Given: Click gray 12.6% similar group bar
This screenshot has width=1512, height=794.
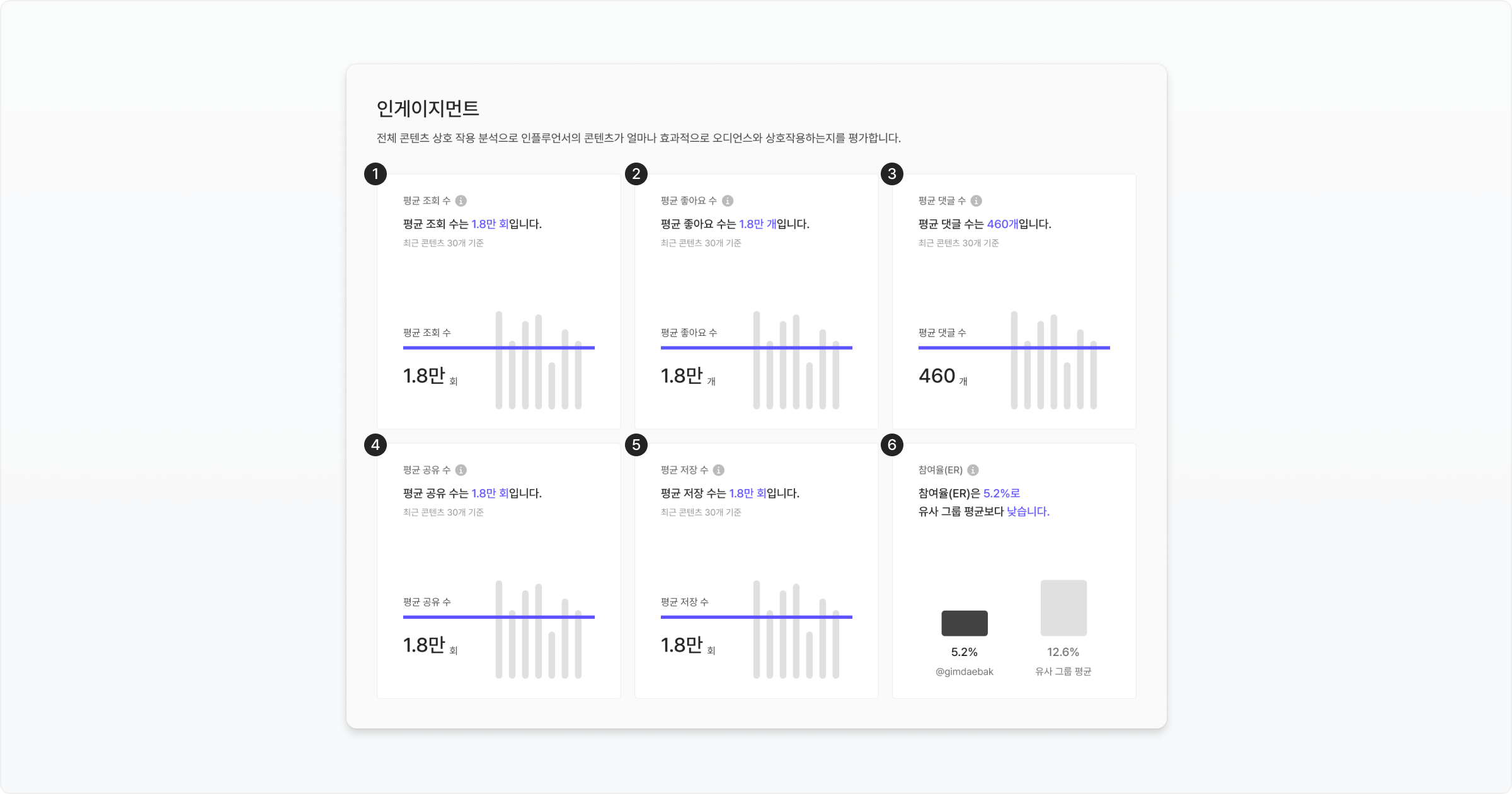Looking at the screenshot, I should point(1063,608).
